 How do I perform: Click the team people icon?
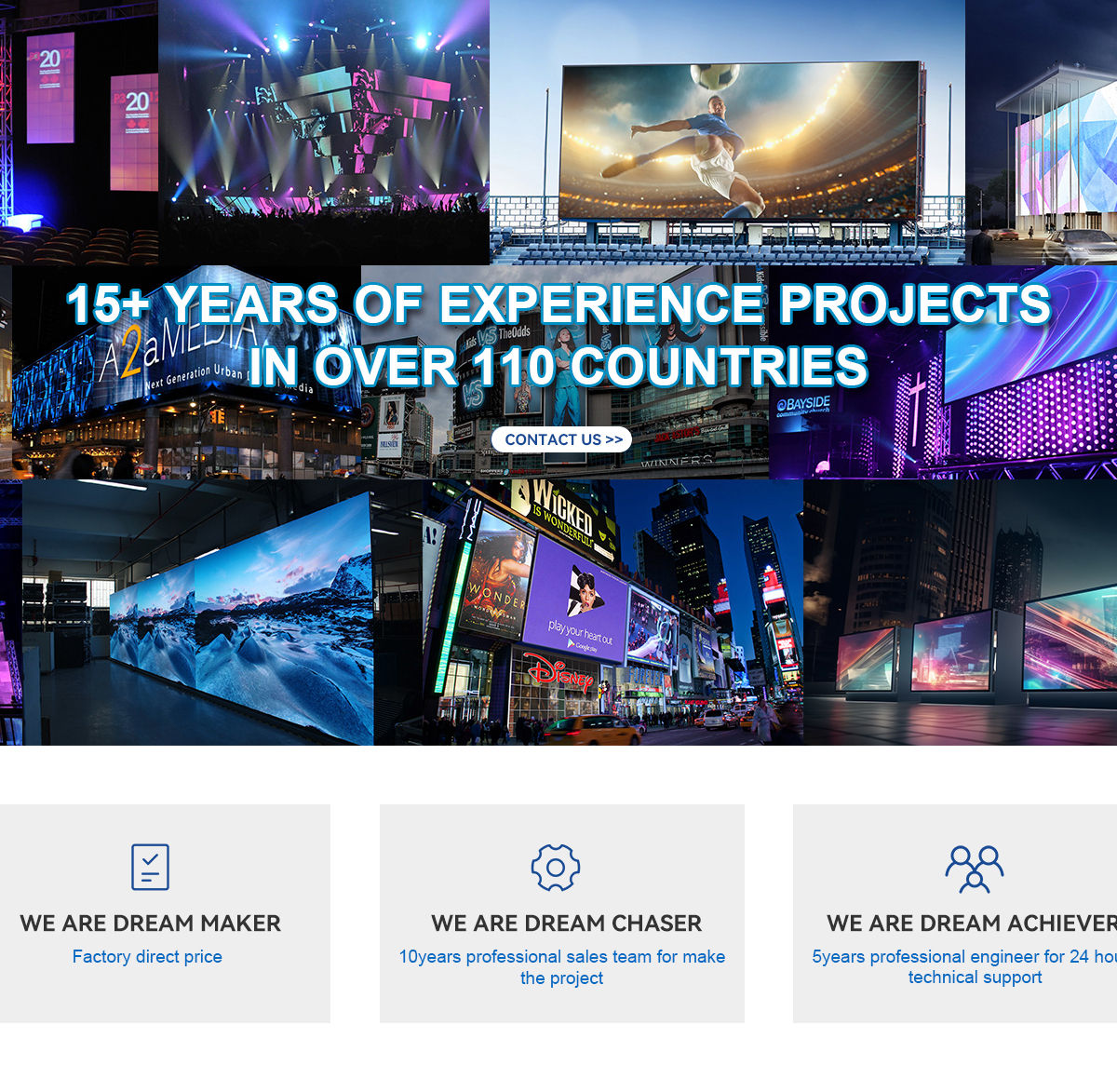974,868
